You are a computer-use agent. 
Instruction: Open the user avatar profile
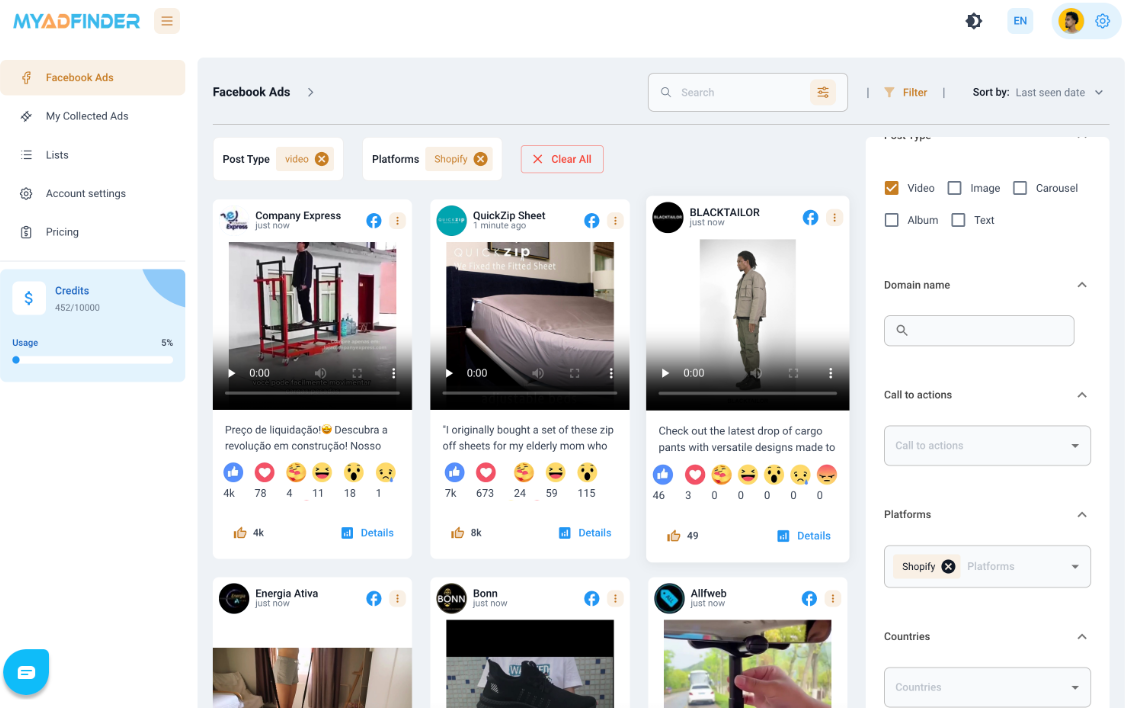click(x=1071, y=21)
